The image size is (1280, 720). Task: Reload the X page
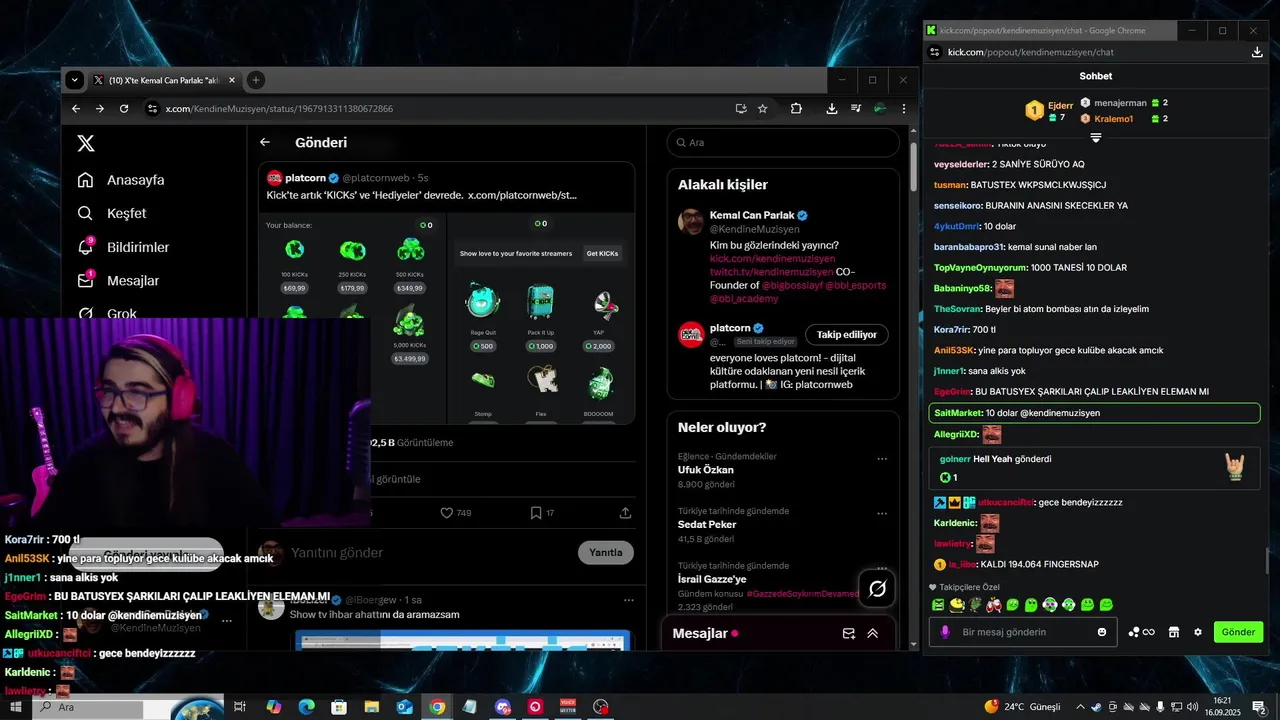tap(124, 108)
